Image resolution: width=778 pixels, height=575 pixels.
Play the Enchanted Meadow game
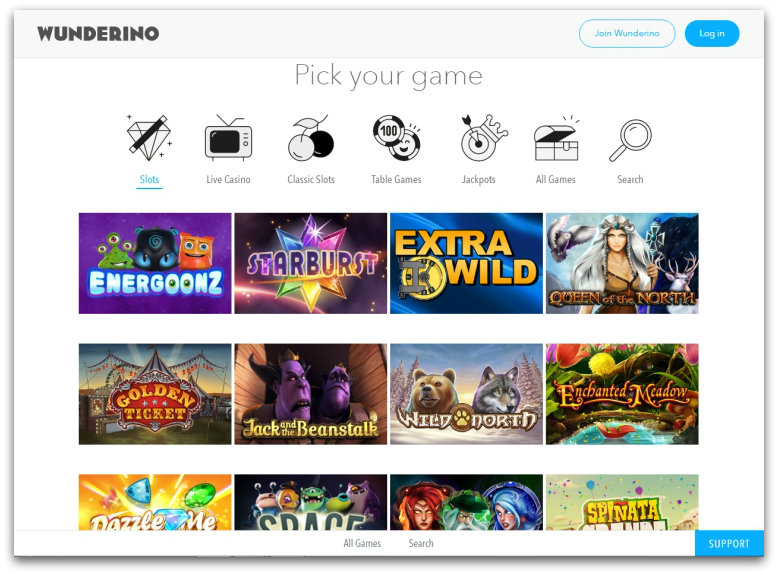(x=622, y=394)
